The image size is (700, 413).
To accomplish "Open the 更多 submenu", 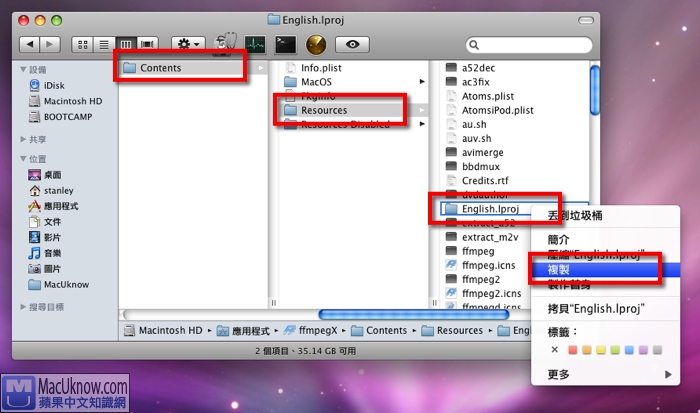I will 605,374.
